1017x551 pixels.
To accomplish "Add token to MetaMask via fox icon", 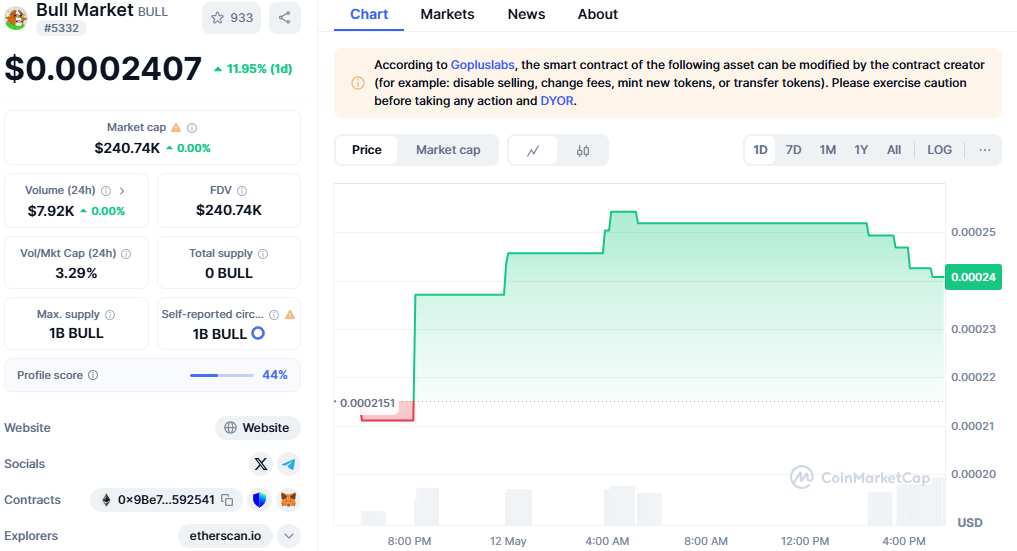I will point(289,500).
